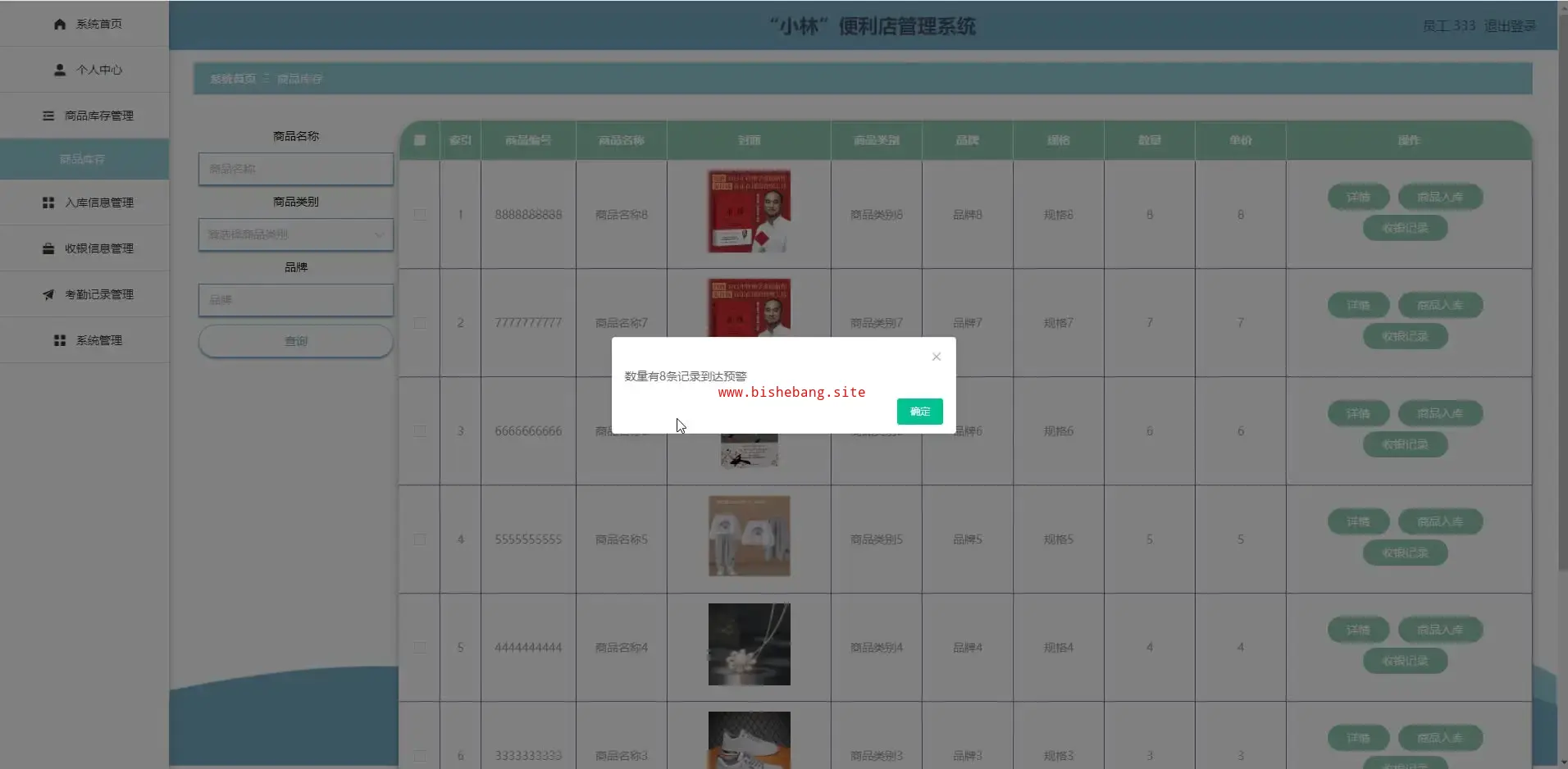1568x769 pixels.
Task: Open the 商品类别 dropdown
Action: coord(296,234)
